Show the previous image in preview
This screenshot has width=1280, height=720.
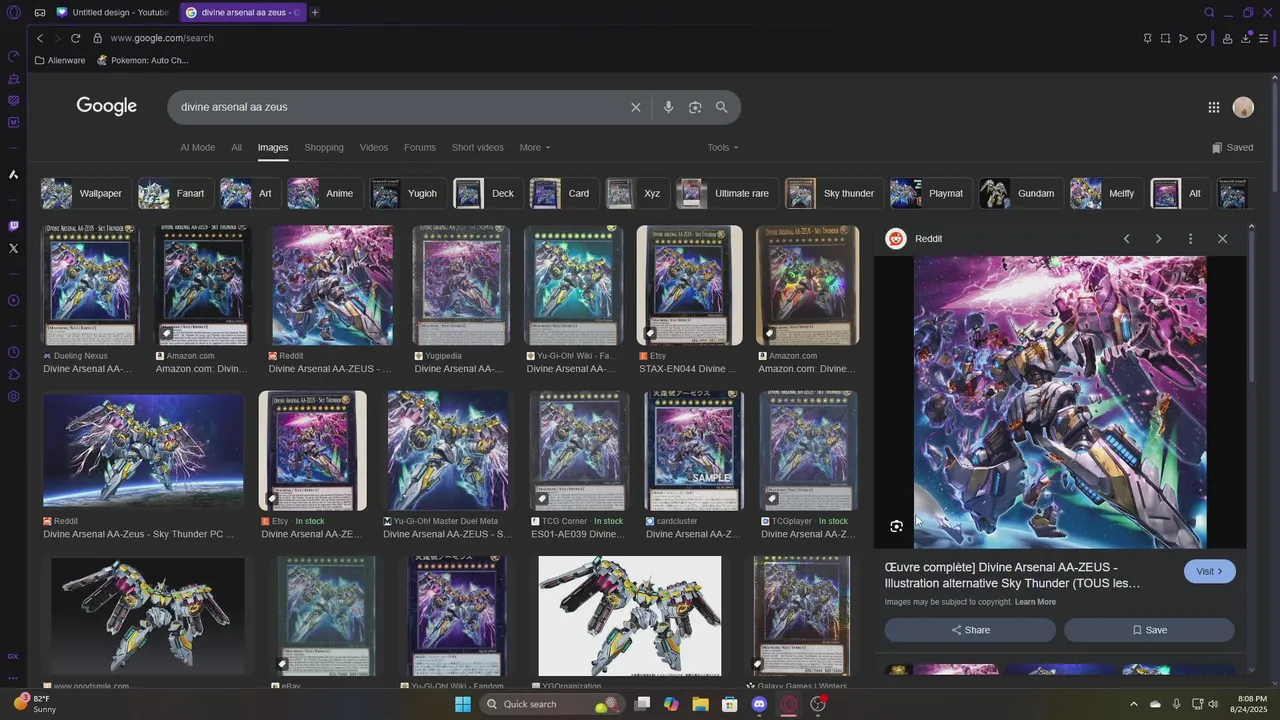(x=1126, y=239)
